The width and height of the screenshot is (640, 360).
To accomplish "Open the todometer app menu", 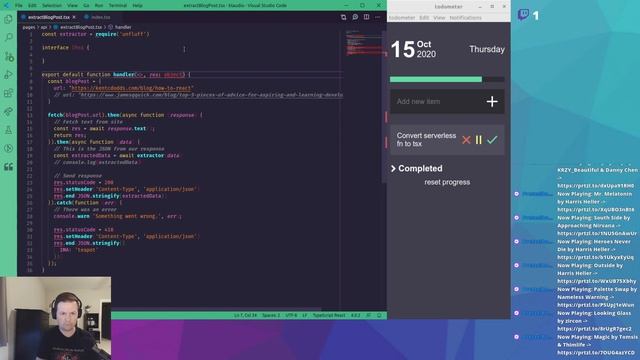I will (402, 18).
